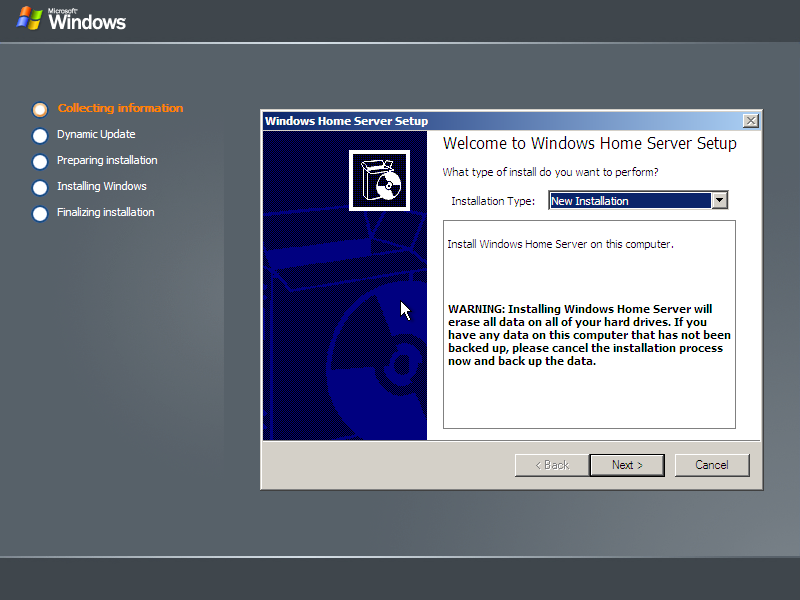Close the Windows Home Server Setup dialog
The height and width of the screenshot is (600, 800).
tap(751, 121)
